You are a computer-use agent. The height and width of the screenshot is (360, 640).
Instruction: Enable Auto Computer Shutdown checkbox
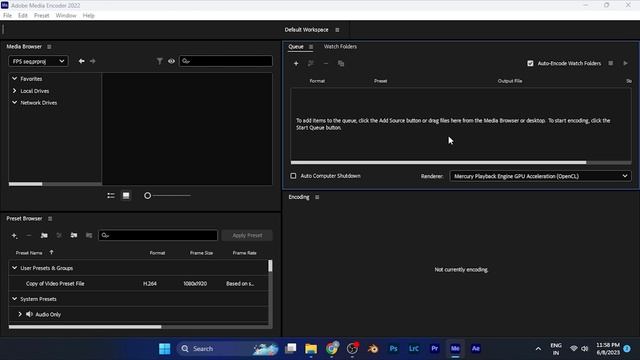[293, 176]
